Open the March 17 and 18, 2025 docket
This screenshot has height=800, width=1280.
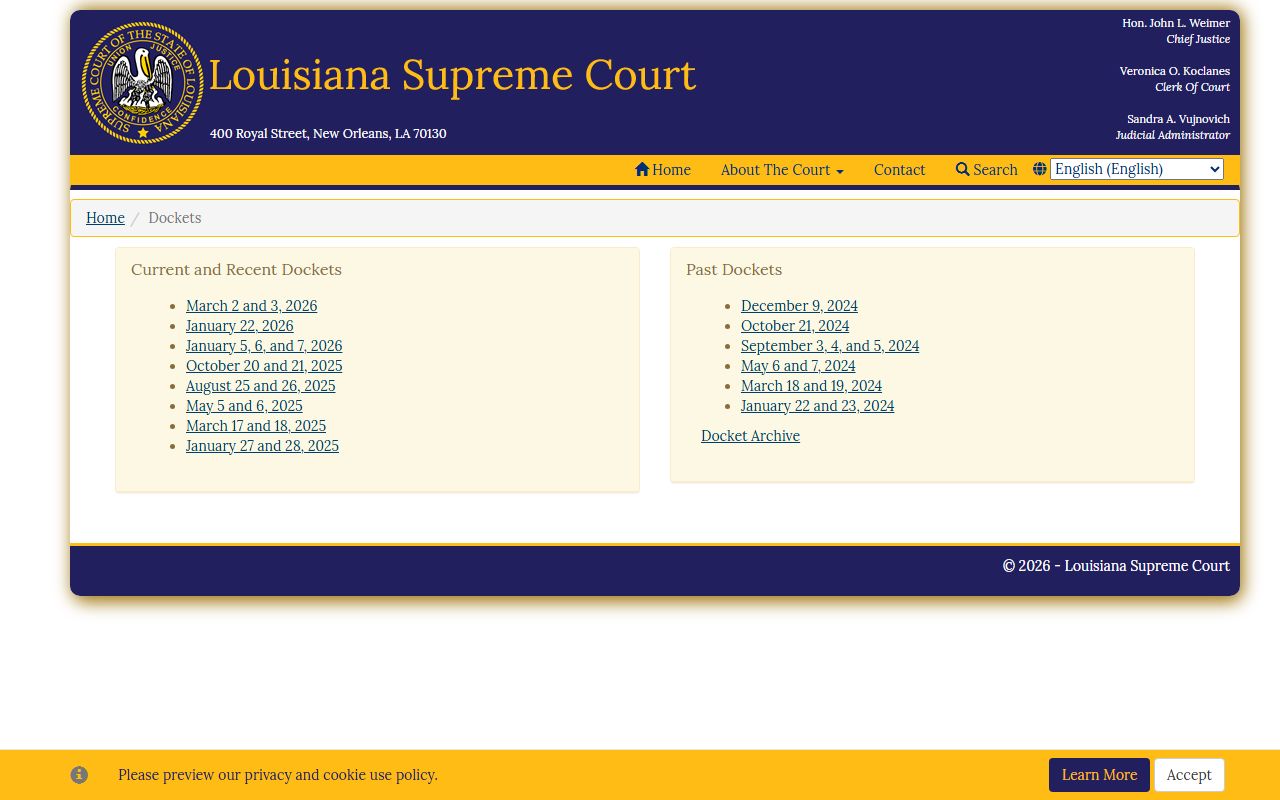coord(256,426)
